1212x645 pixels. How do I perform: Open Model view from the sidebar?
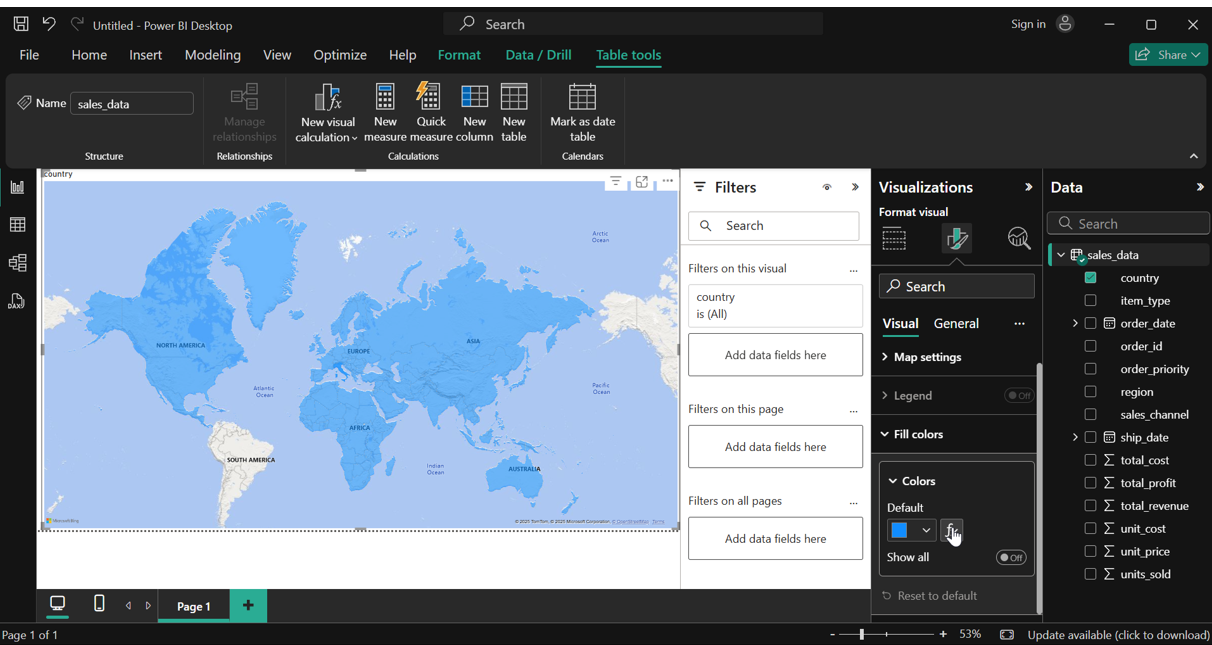(x=17, y=262)
